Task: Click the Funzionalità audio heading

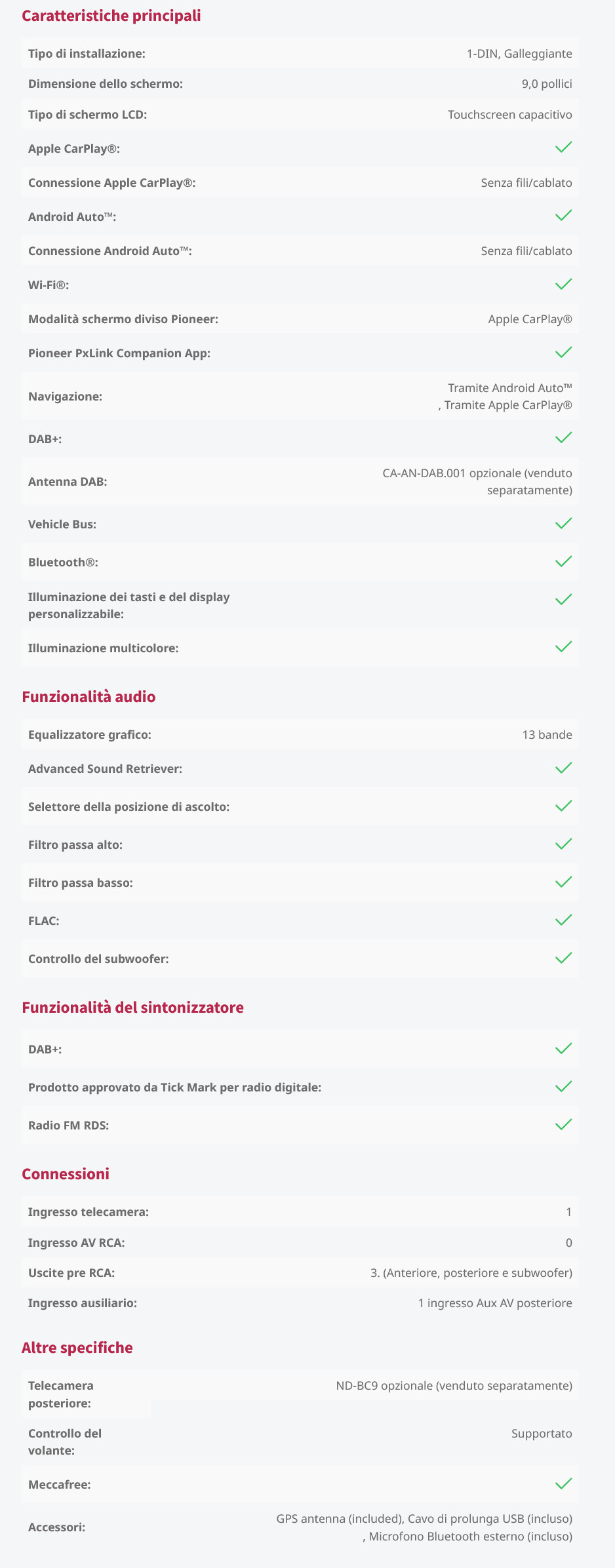Action: tap(89, 697)
